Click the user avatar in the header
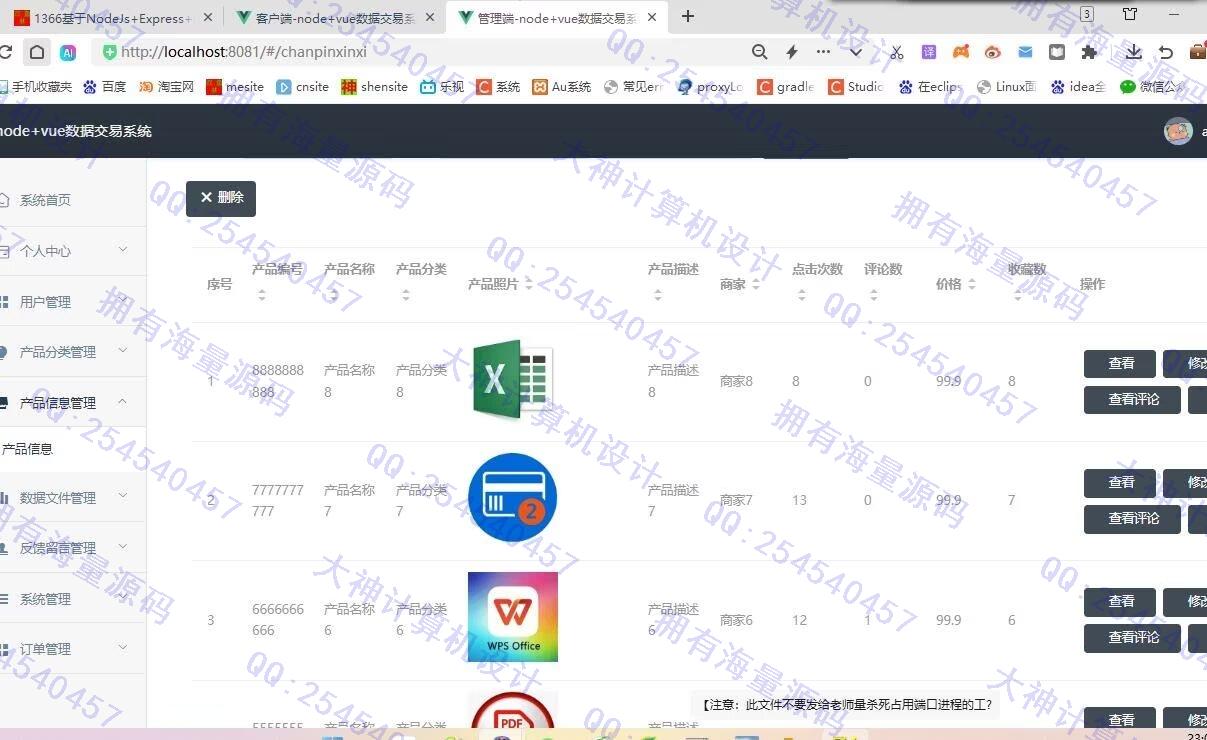1207x740 pixels. 1178,131
